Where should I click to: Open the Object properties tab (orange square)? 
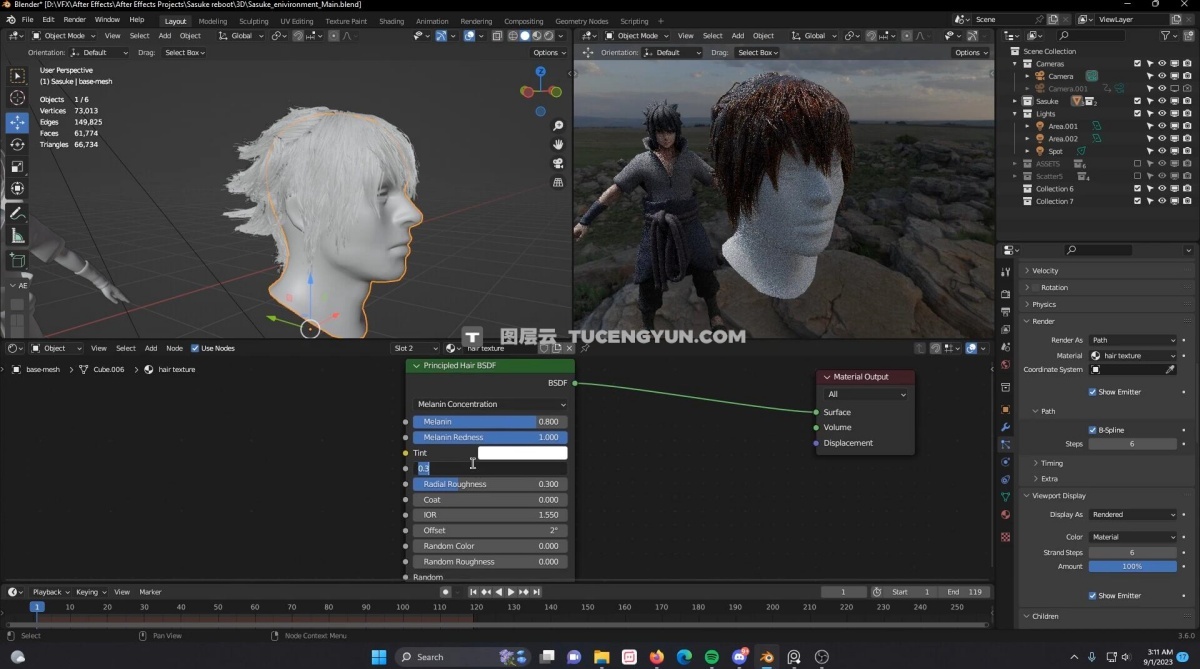click(x=1005, y=409)
